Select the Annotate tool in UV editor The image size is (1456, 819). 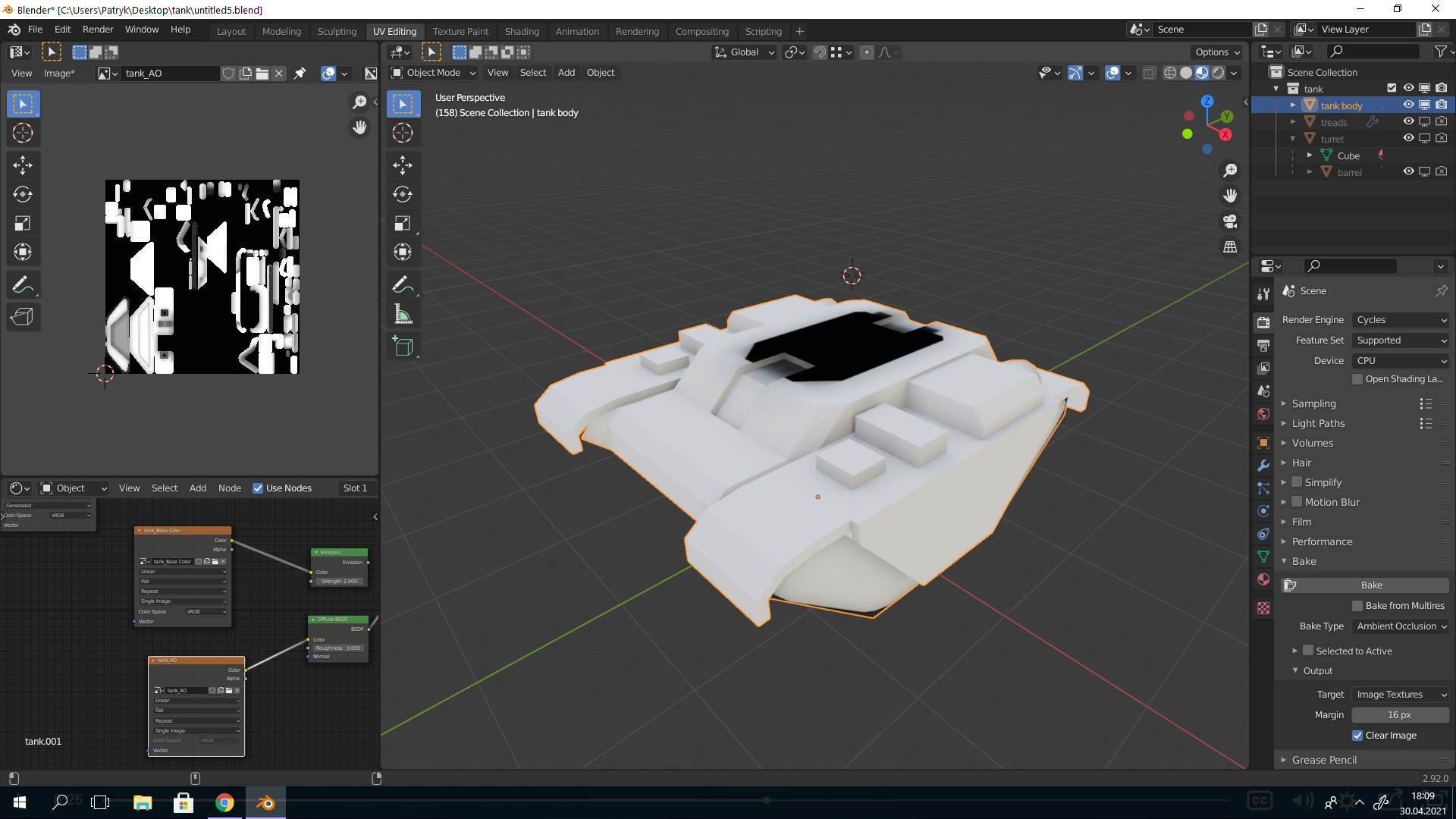[23, 285]
